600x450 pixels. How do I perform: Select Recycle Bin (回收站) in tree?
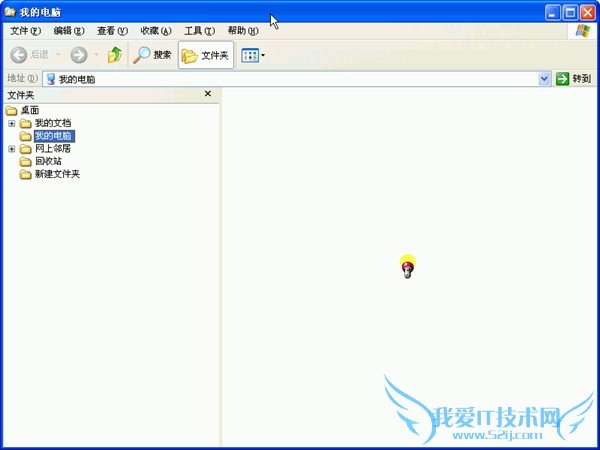click(48, 161)
